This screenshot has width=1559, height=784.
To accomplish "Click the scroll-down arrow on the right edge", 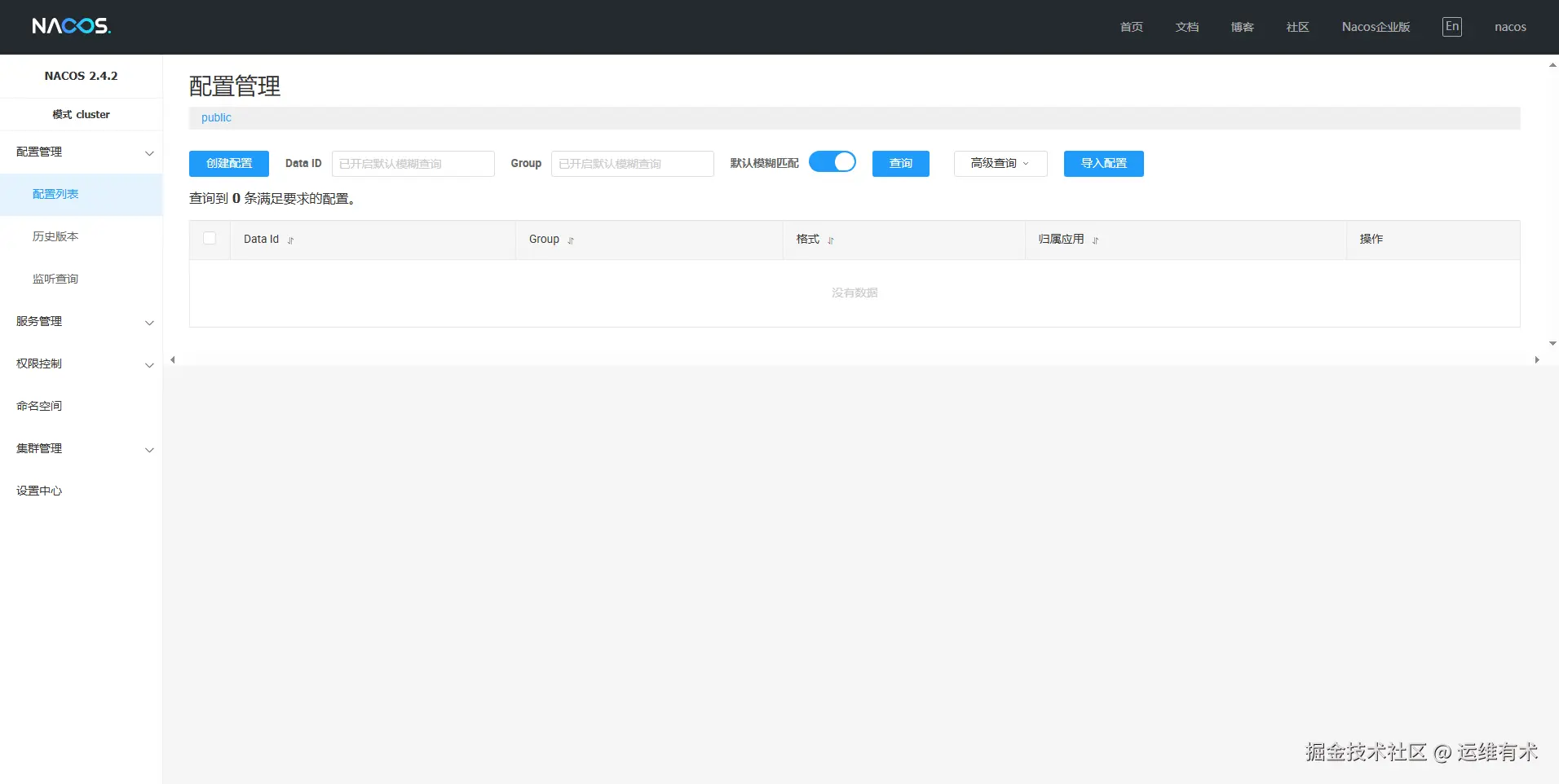I will click(x=1552, y=343).
